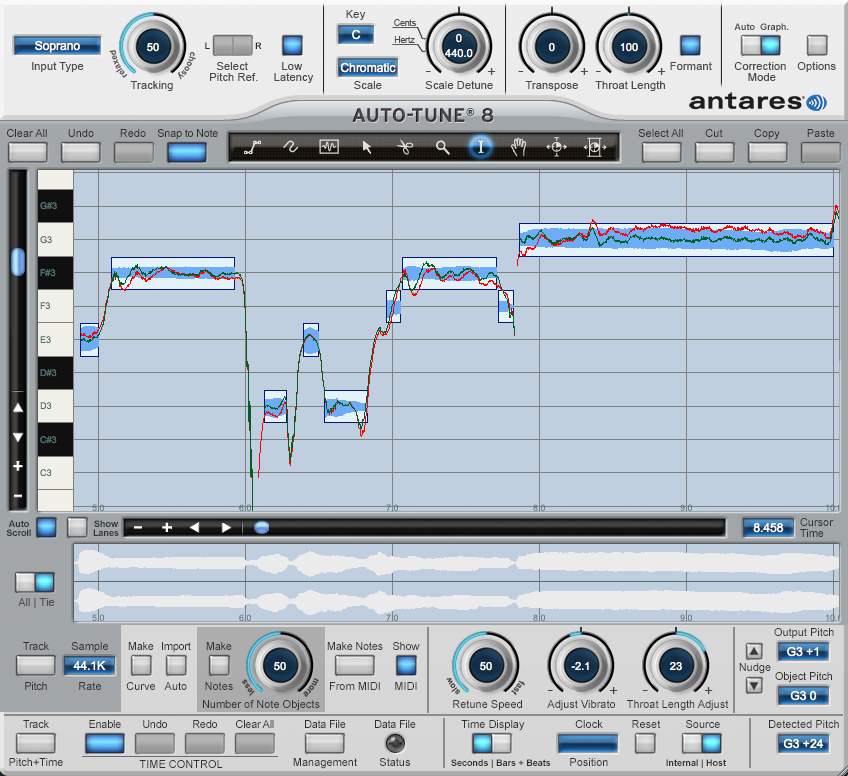Image resolution: width=848 pixels, height=776 pixels.
Task: Select the Curve drawing tool
Action: tap(289, 147)
